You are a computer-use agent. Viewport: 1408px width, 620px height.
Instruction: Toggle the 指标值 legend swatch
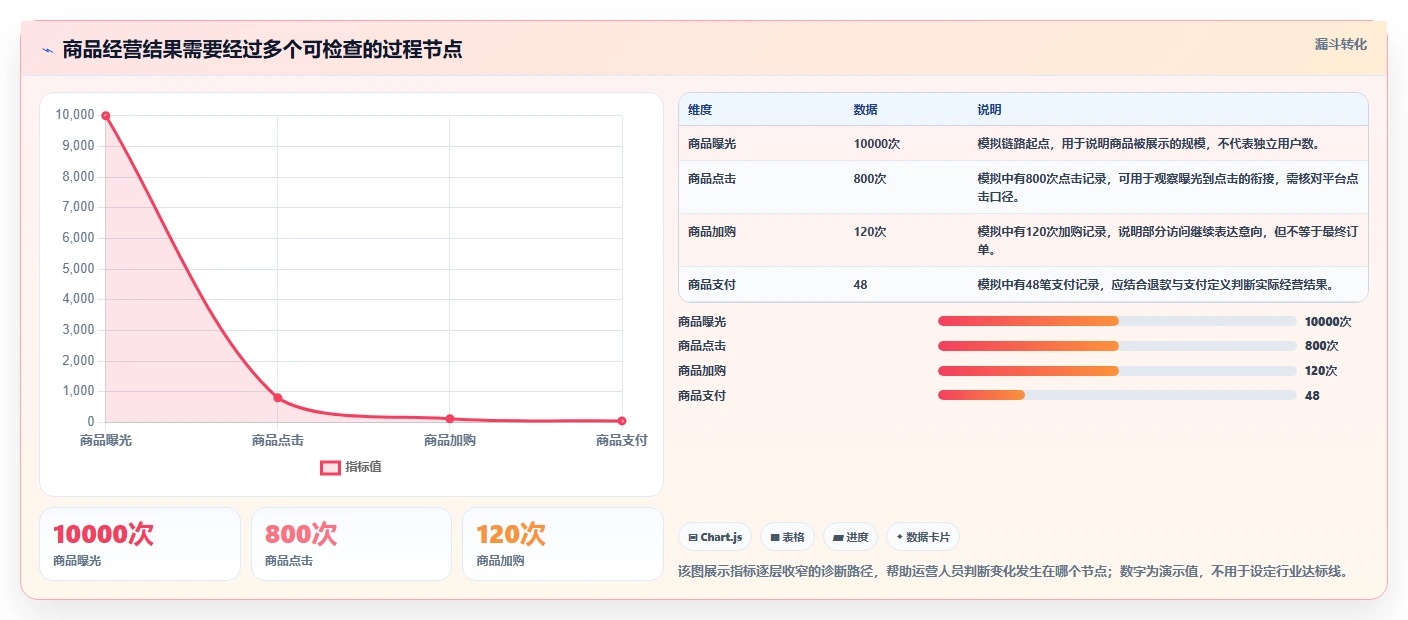tap(330, 467)
